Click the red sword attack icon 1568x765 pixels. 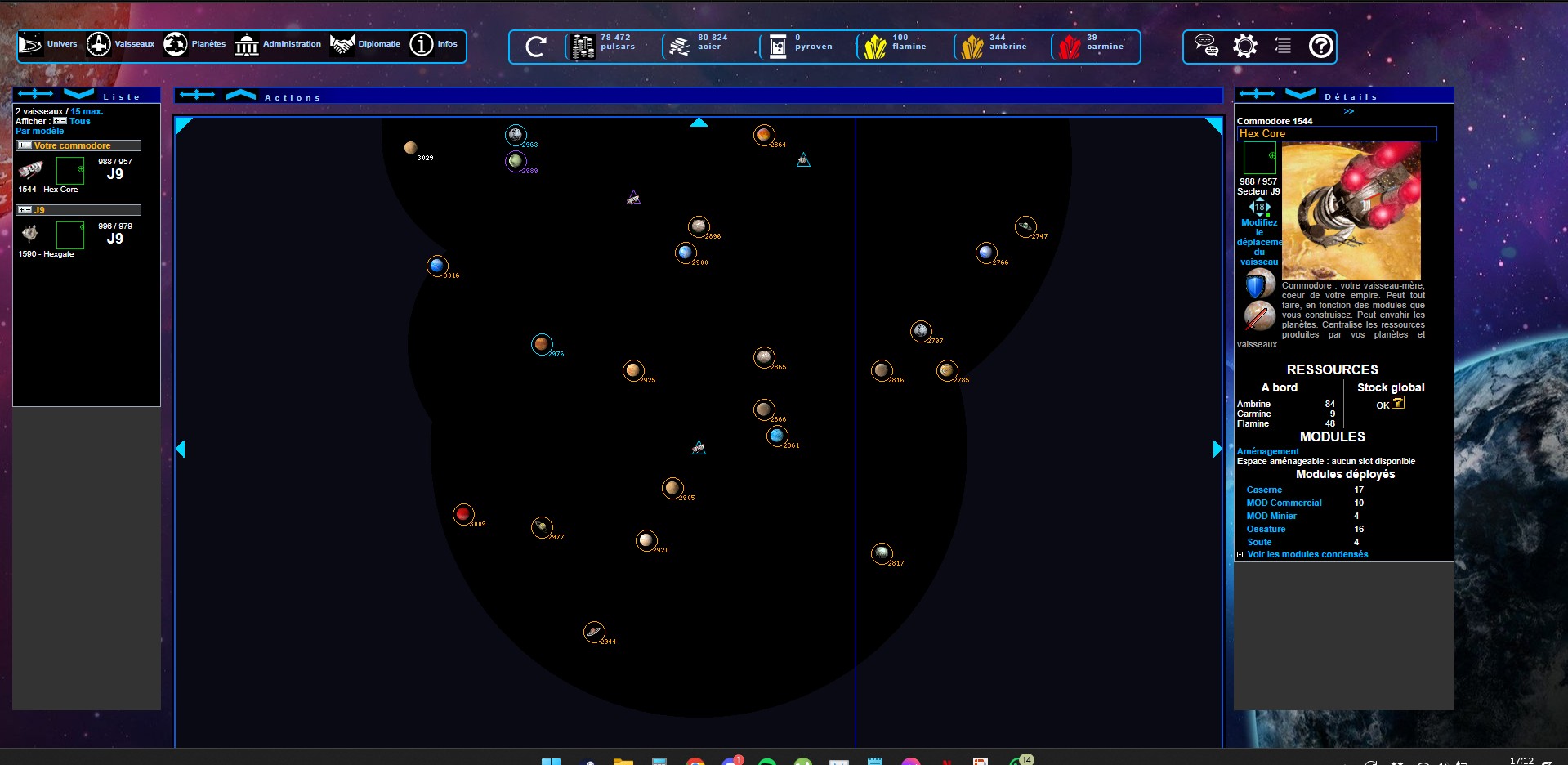point(1259,315)
